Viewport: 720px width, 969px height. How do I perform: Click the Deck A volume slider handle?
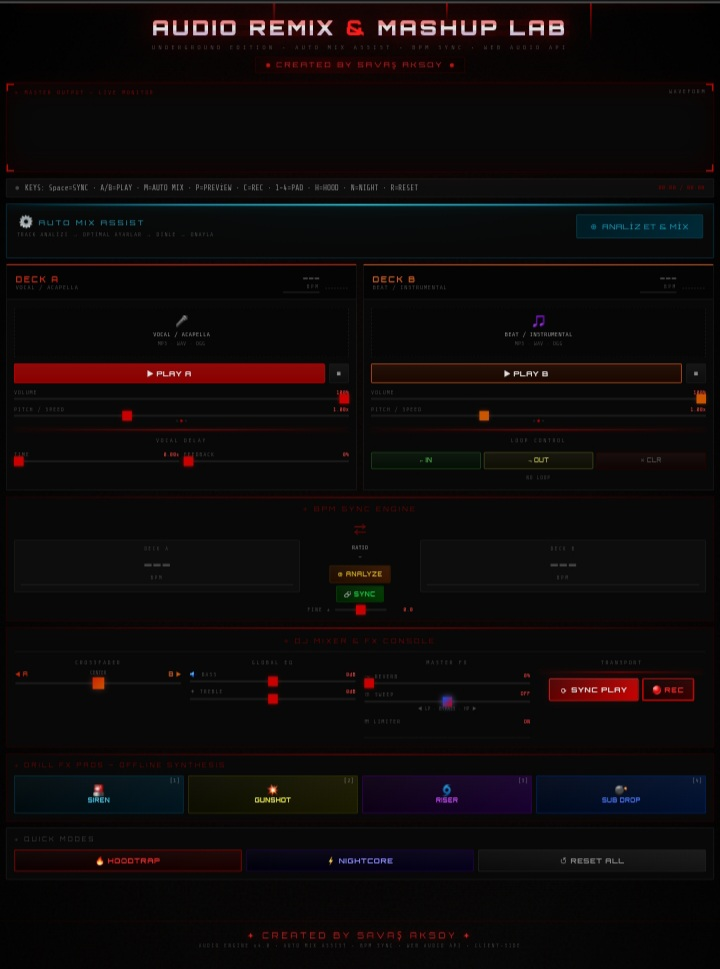(344, 399)
